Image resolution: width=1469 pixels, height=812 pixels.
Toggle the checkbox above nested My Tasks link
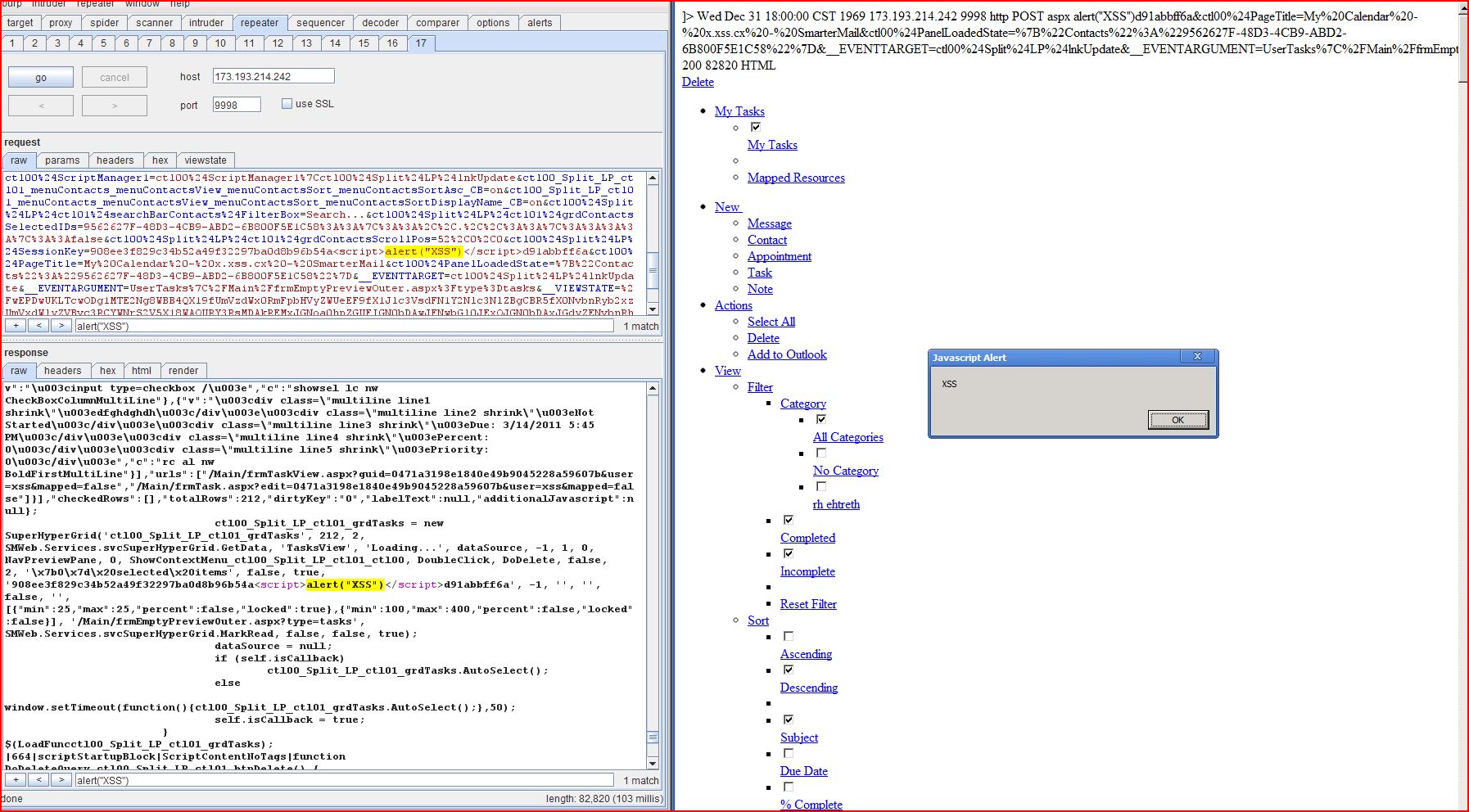tap(756, 127)
